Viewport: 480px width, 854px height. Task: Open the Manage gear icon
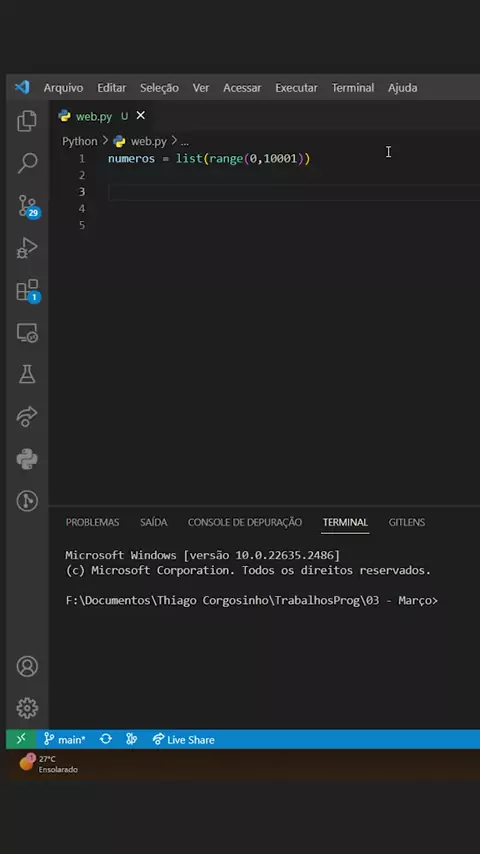27,708
